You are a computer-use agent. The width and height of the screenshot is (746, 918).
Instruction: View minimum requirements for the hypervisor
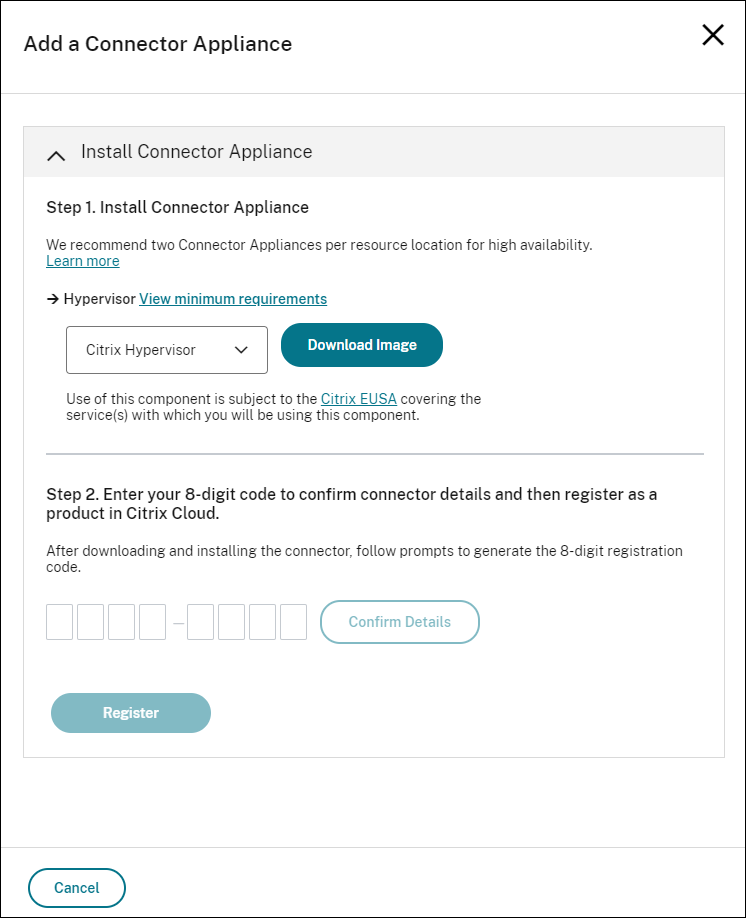click(x=232, y=298)
